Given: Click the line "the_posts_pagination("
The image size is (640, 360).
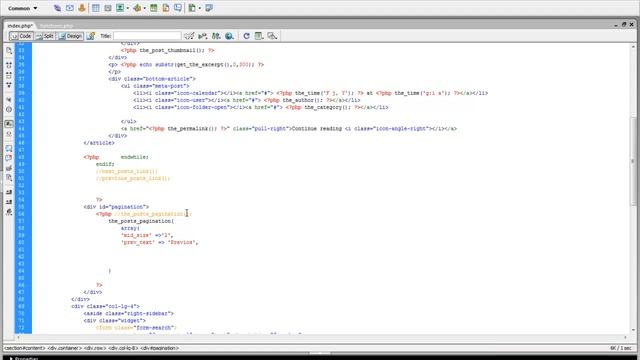Looking at the screenshot, I should tap(141, 221).
